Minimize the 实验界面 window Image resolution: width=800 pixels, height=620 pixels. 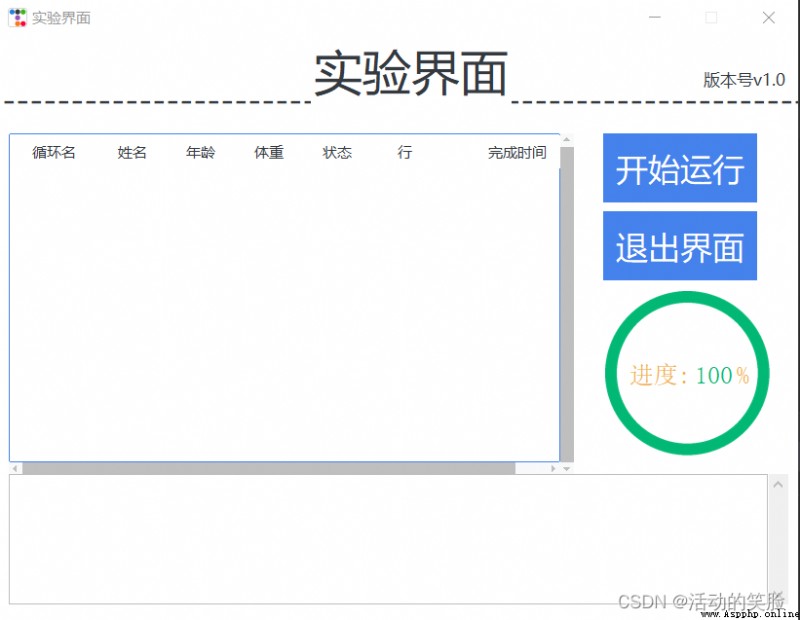[x=655, y=17]
